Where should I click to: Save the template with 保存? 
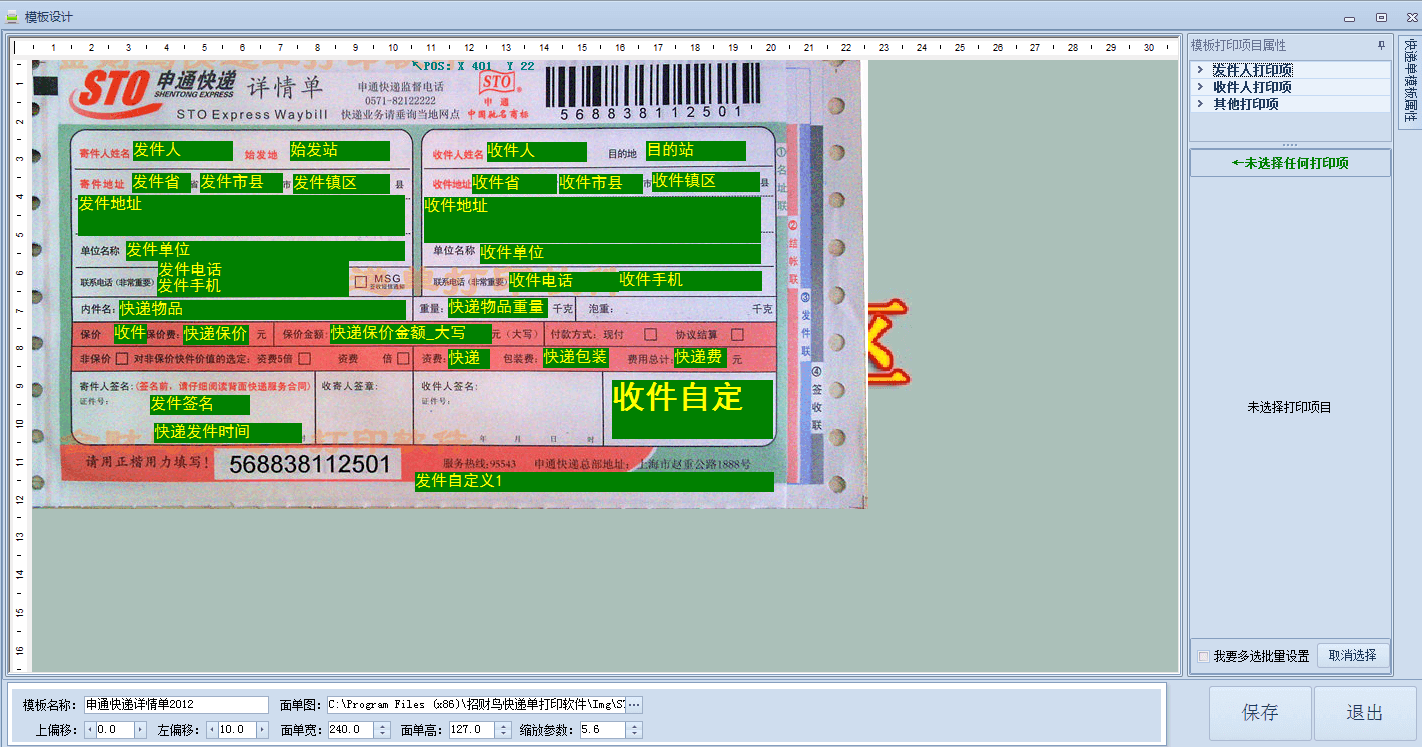[1260, 713]
